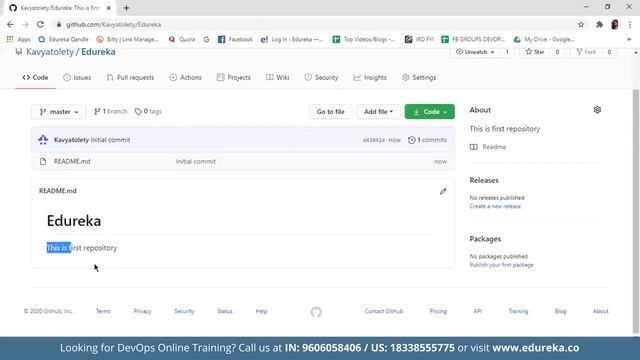The height and width of the screenshot is (360, 640).
Task: Click the Kavyatolety owner link
Action: click(x=50, y=52)
